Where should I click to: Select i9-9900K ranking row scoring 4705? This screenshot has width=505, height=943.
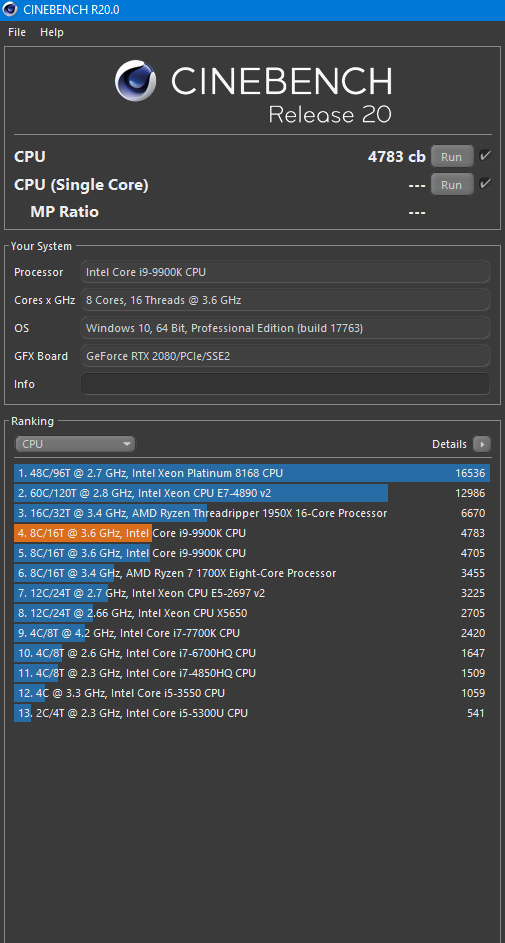pos(252,553)
